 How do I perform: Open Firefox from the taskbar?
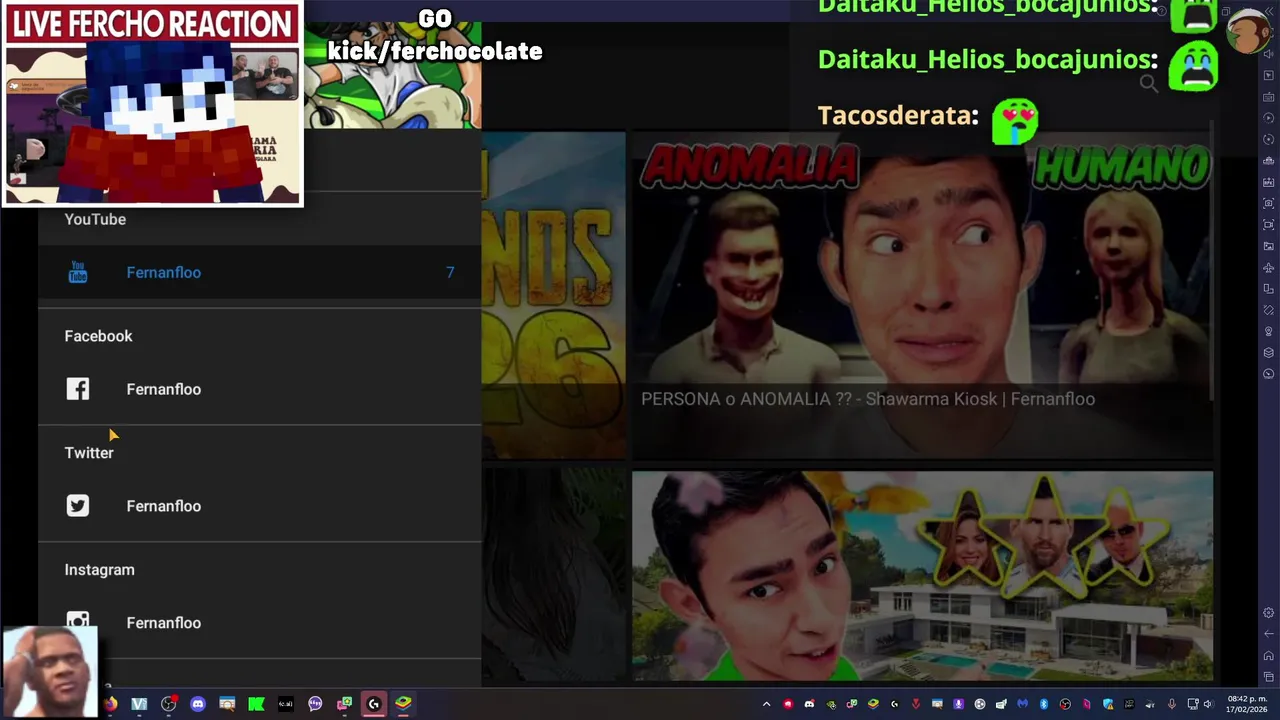(x=111, y=703)
